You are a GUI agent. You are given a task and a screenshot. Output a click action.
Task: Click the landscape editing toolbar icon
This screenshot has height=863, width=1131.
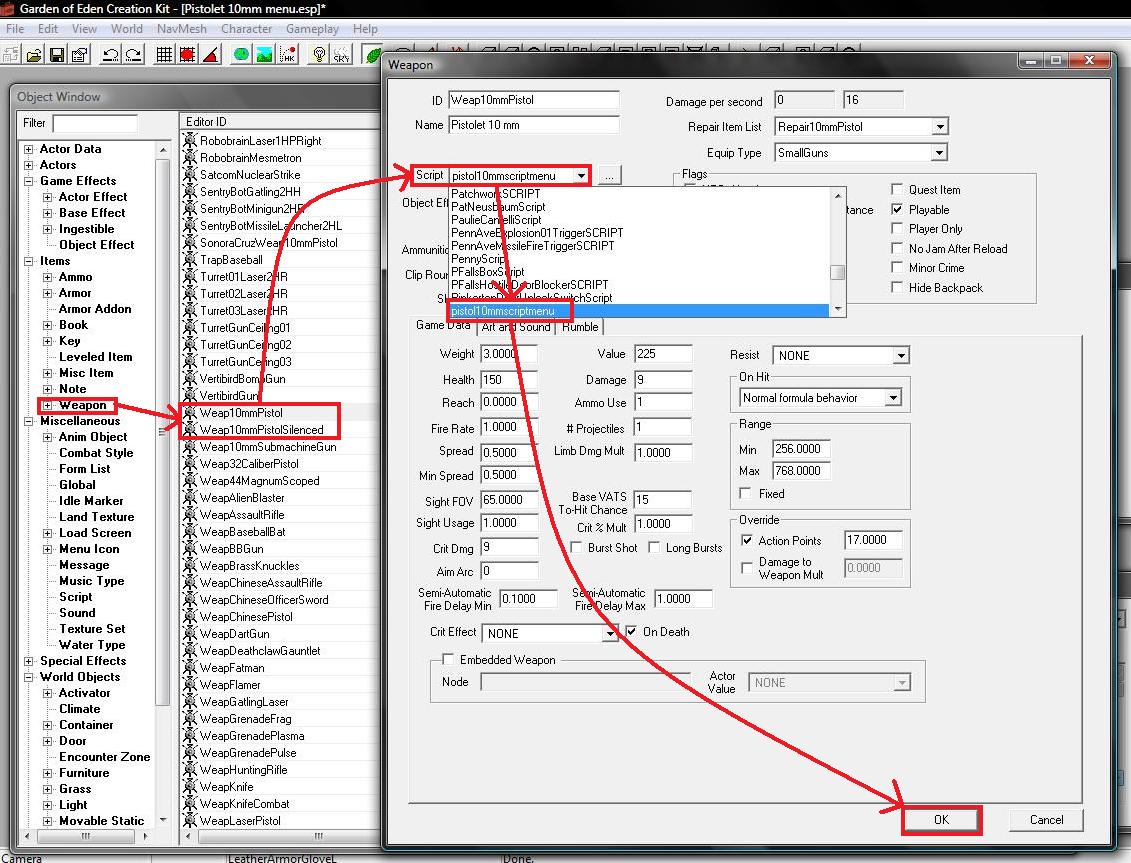264,54
